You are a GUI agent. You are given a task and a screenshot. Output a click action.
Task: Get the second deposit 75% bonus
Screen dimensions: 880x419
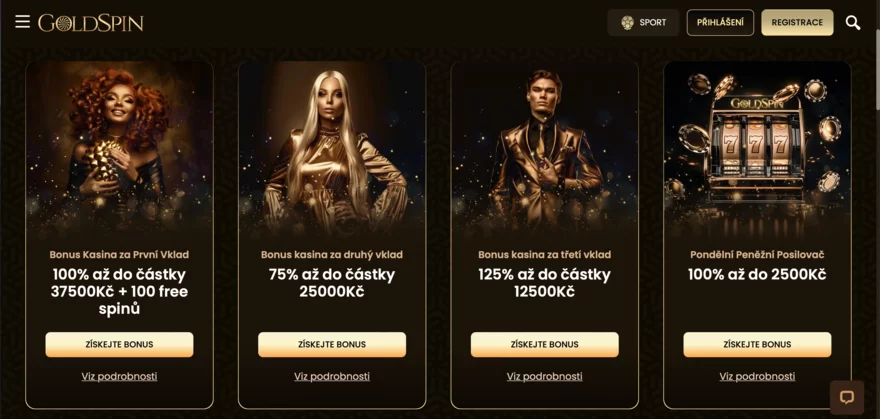tap(332, 344)
